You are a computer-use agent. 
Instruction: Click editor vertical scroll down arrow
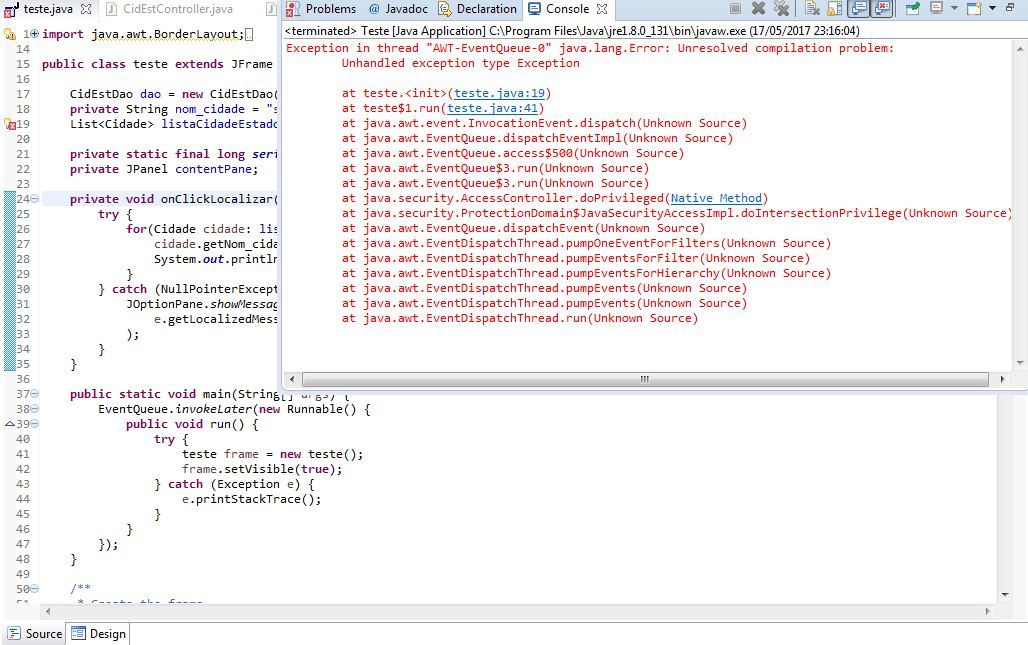pyautogui.click(x=1006, y=595)
